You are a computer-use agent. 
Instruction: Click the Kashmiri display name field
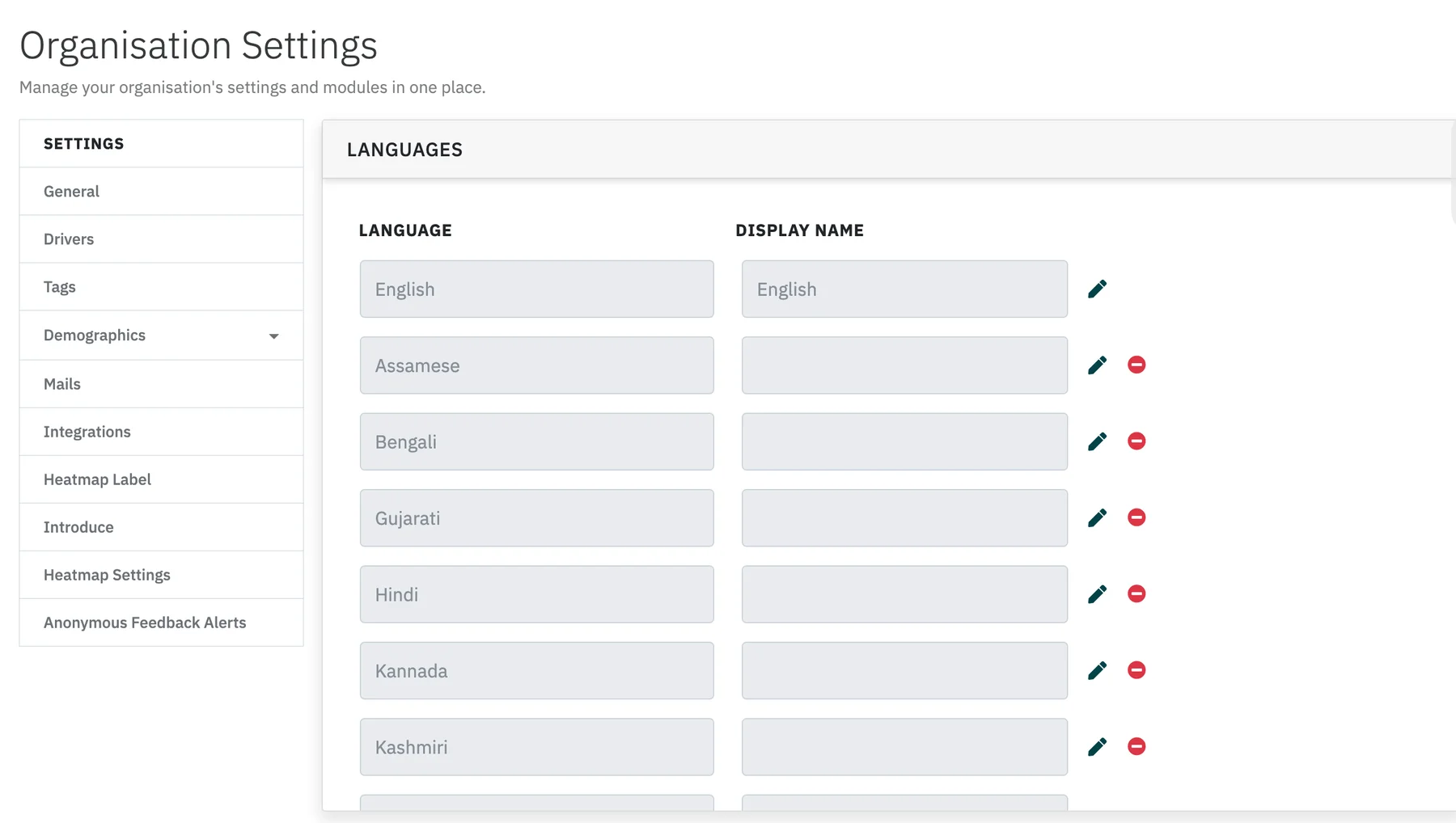[904, 746]
